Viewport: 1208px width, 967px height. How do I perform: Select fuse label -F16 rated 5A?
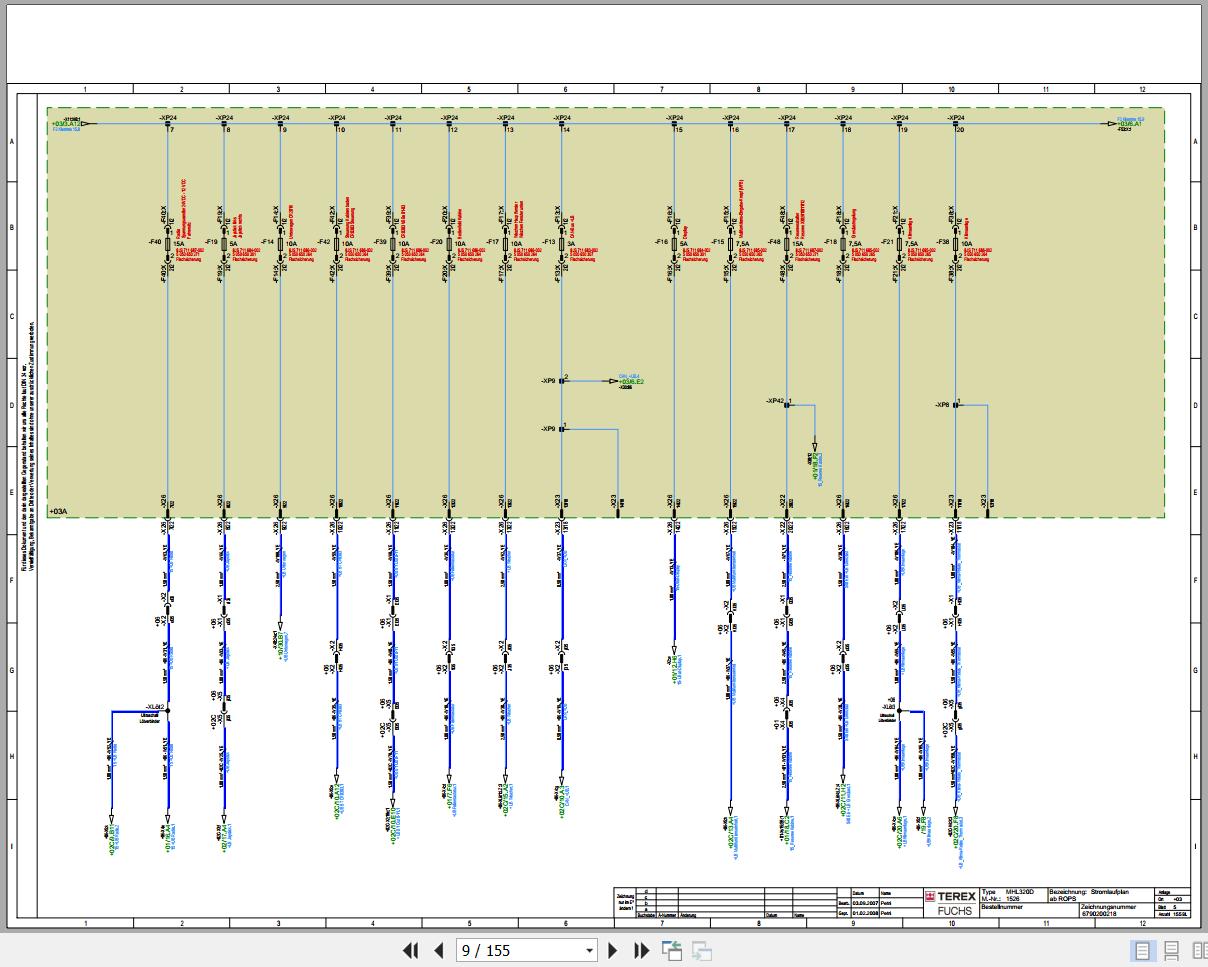(661, 242)
